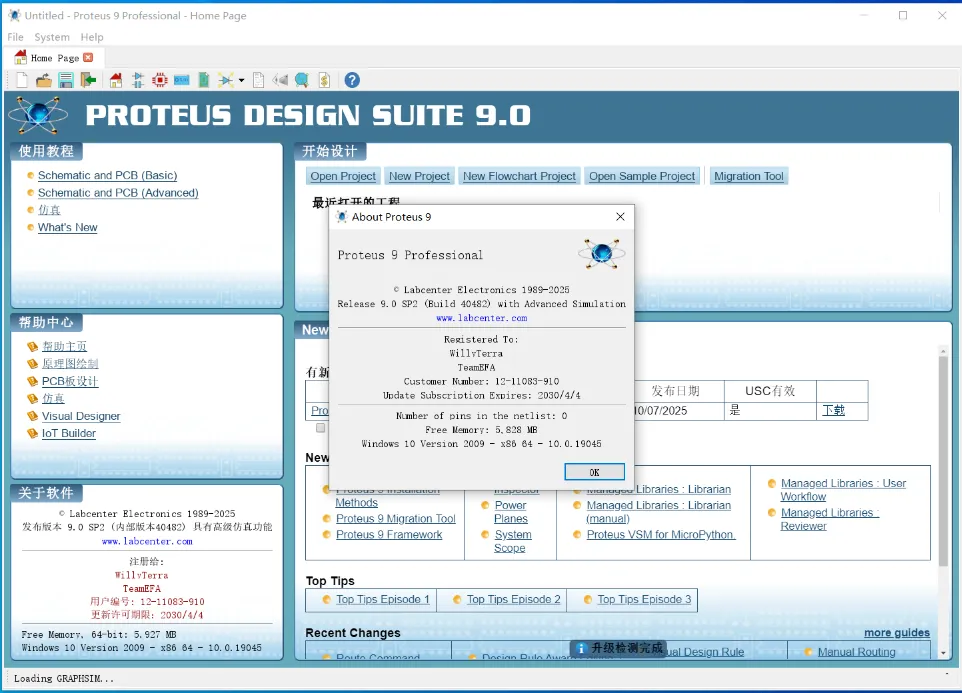Close the About Proteus 9 dialog
Screen dimensions: 962x693
tap(620, 216)
